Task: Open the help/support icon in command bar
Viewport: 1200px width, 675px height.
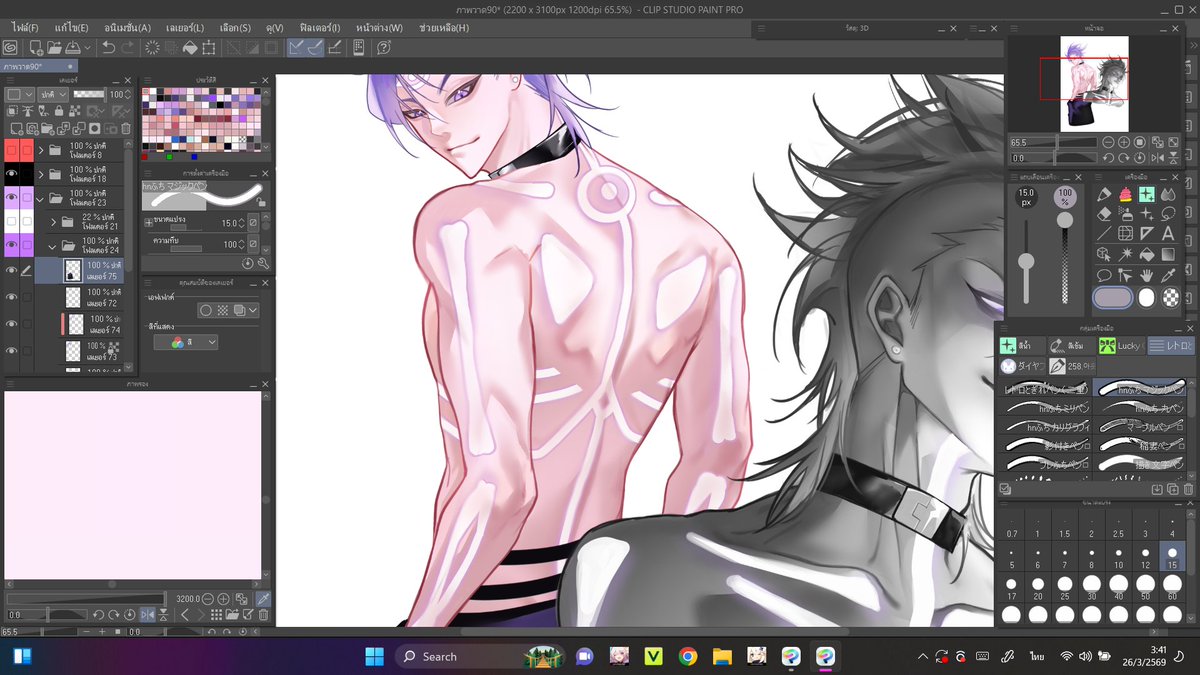Action: [x=383, y=47]
